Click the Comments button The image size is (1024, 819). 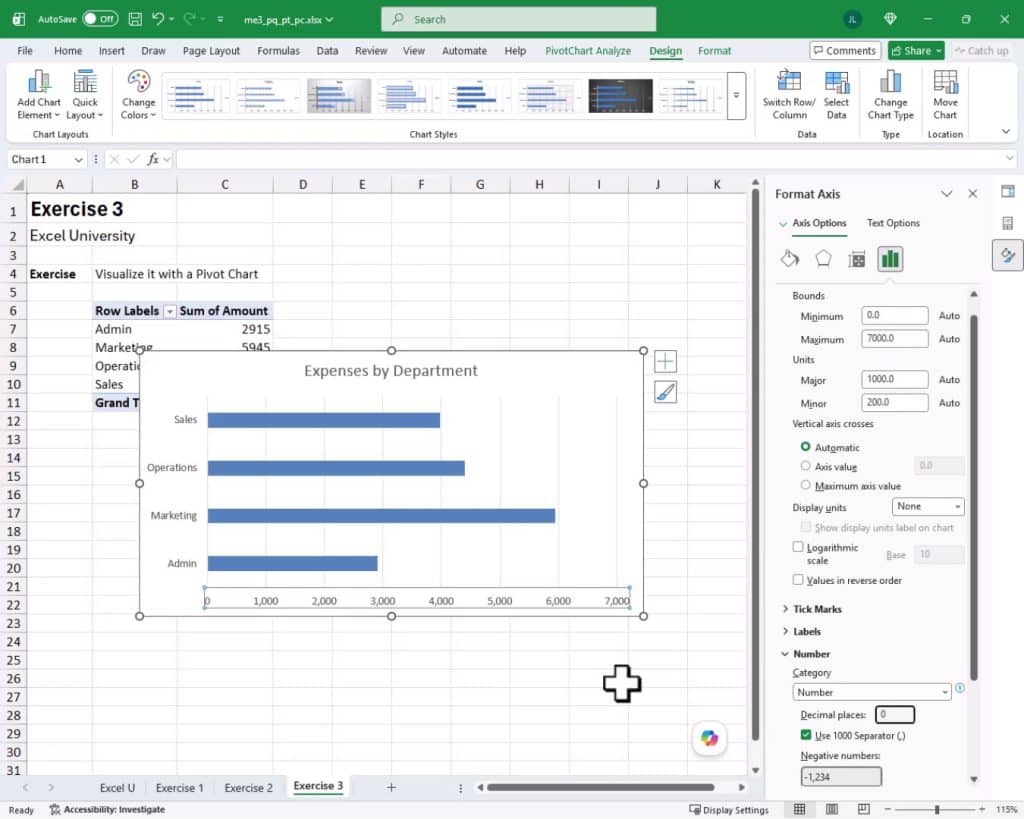tap(845, 50)
